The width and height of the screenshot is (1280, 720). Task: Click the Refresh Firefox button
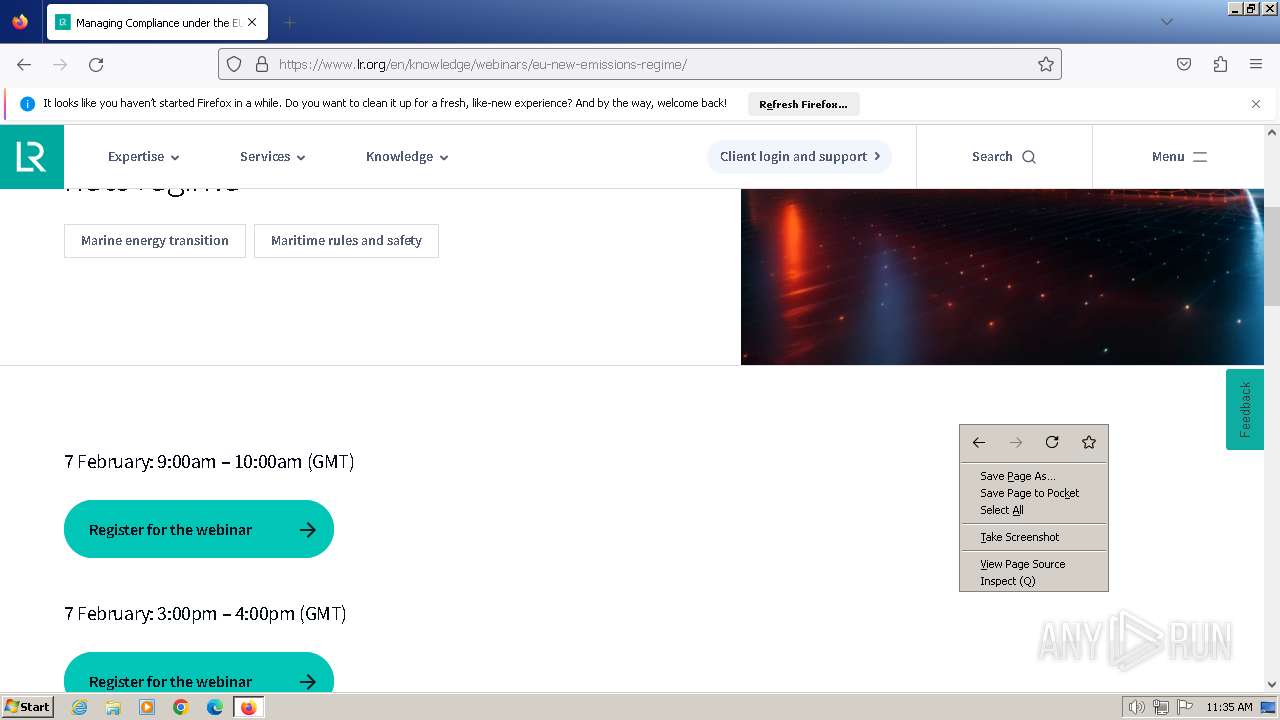tap(803, 104)
